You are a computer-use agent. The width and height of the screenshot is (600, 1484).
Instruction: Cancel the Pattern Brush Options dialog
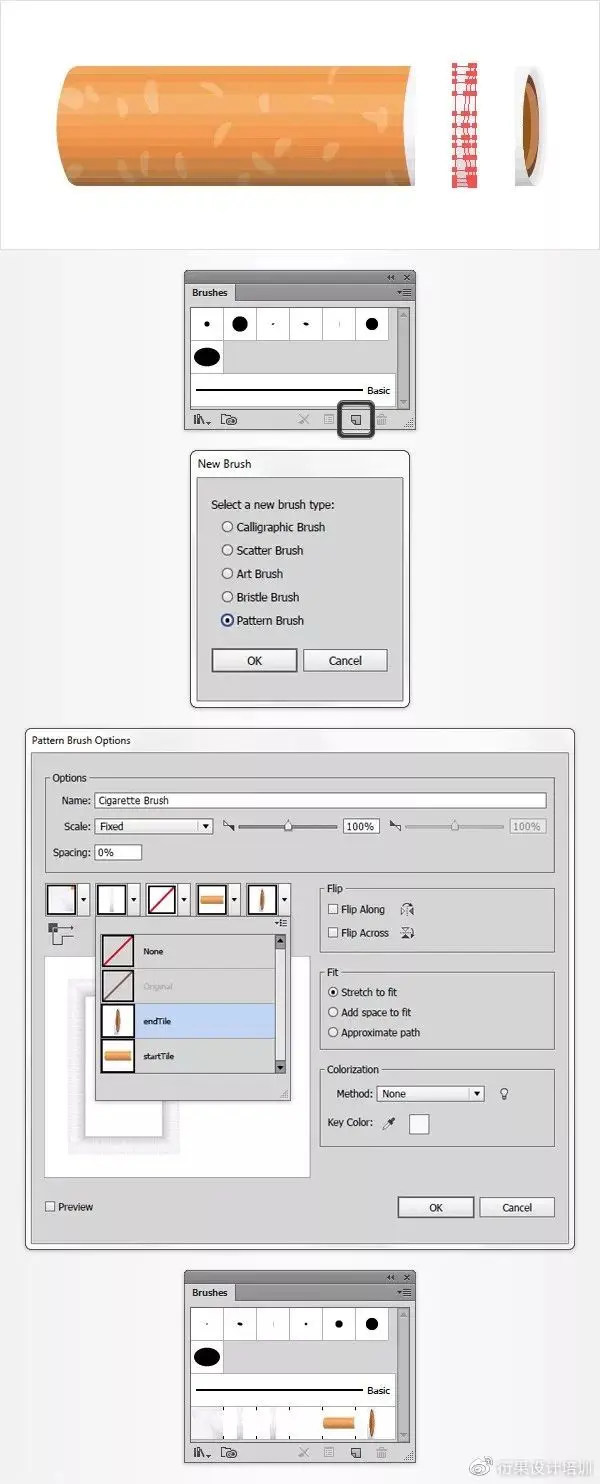click(517, 1207)
